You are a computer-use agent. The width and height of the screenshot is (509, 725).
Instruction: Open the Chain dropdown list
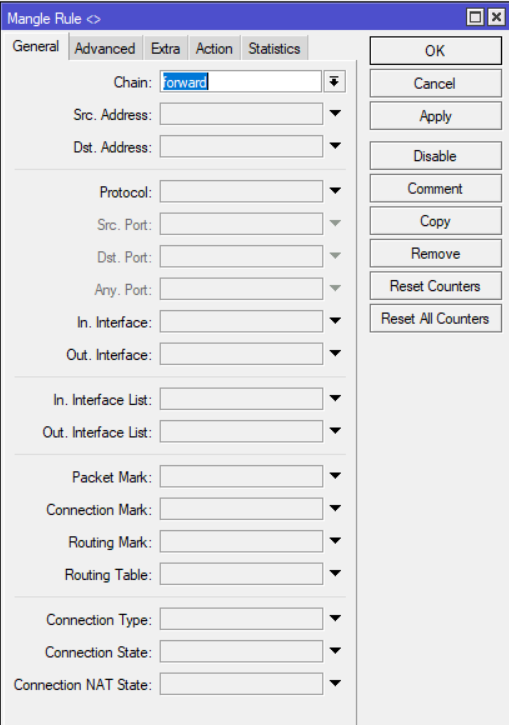(334, 82)
